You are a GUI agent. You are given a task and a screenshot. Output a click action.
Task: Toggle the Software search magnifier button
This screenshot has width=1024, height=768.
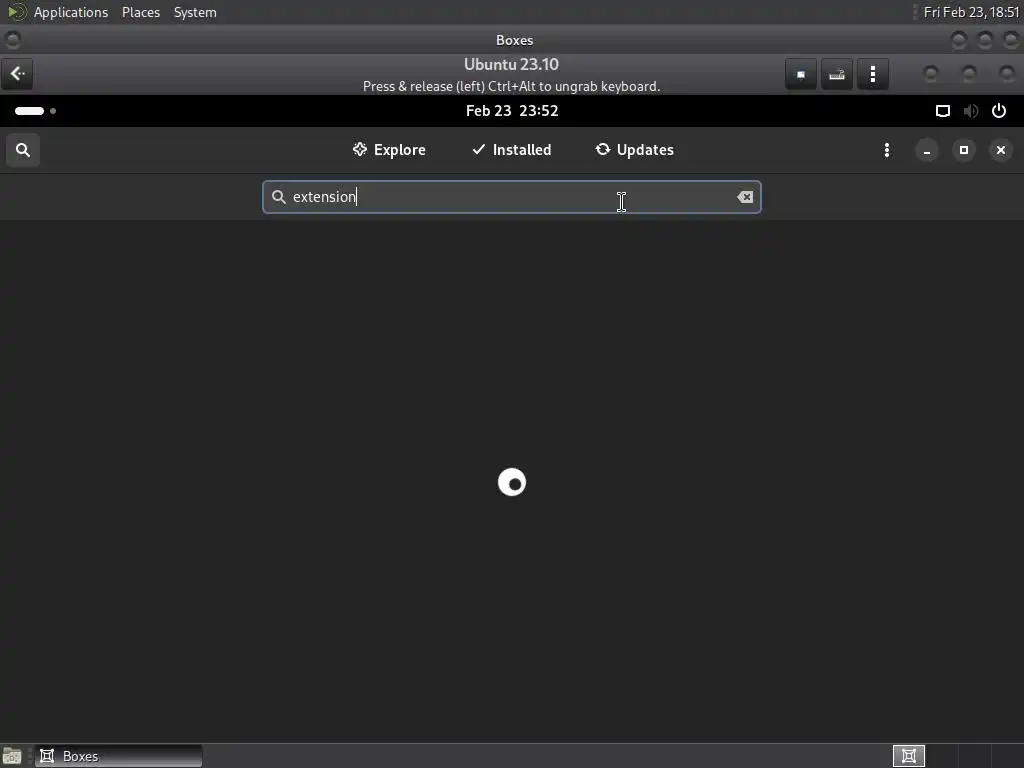pos(23,150)
